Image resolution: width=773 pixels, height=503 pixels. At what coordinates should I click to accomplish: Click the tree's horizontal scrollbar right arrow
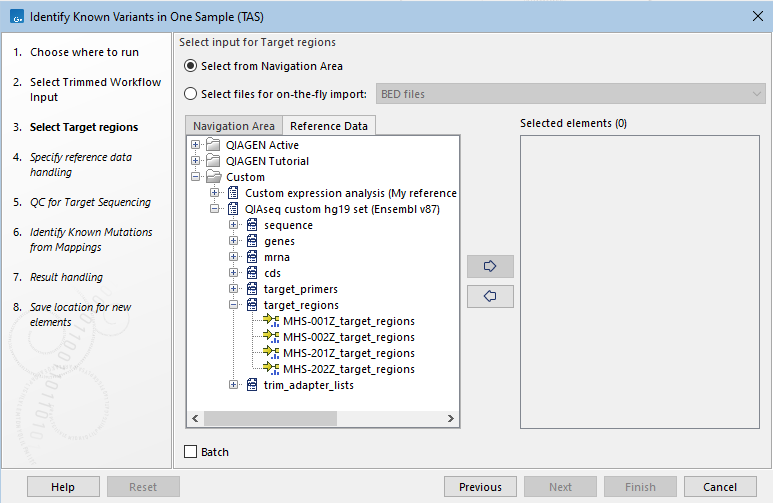[x=452, y=419]
